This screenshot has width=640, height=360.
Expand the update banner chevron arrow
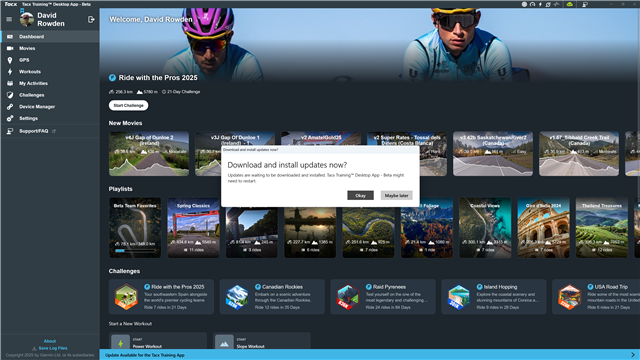click(x=633, y=355)
